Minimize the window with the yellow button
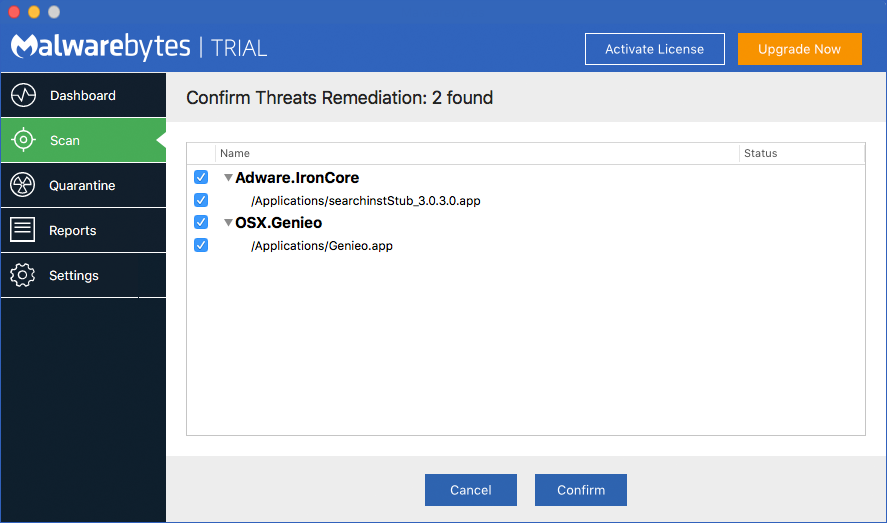Screen dimensions: 887x523 [34, 12]
